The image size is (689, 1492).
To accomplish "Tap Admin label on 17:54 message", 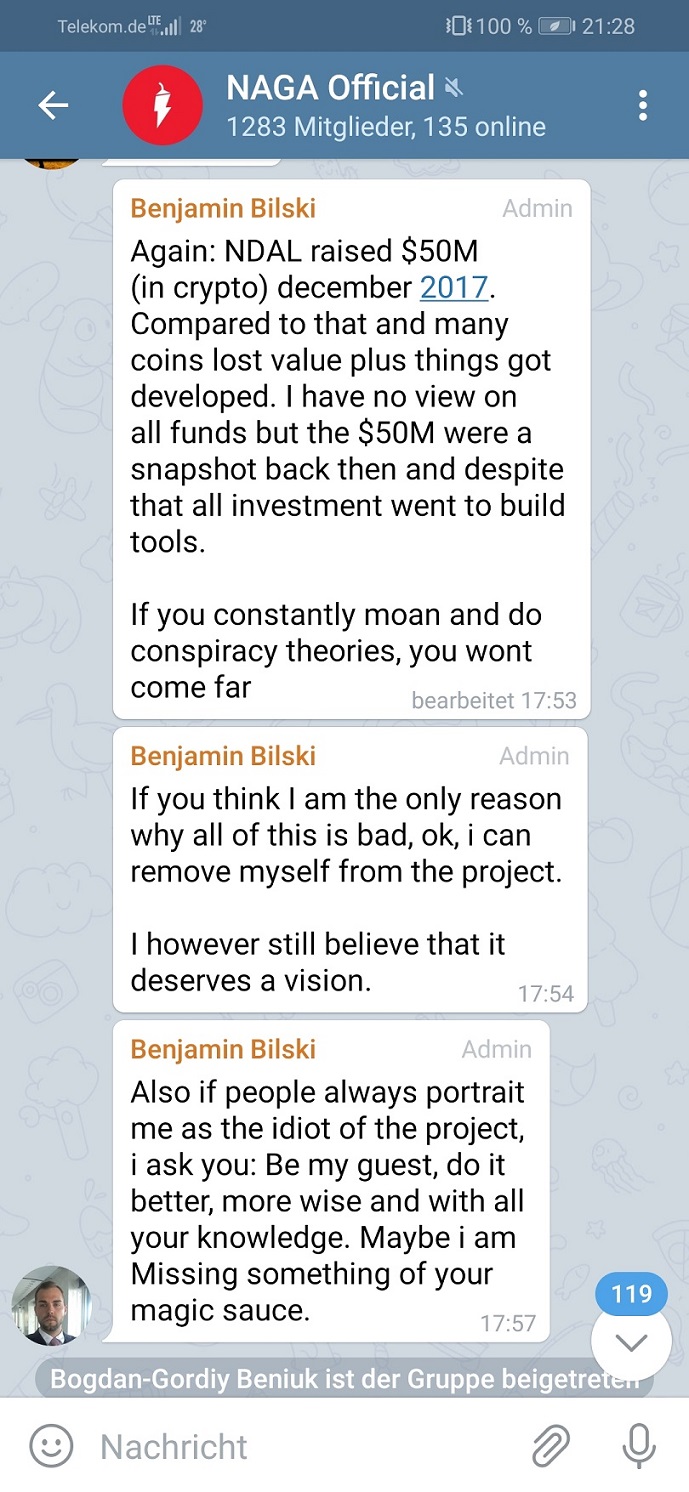I will click(534, 756).
